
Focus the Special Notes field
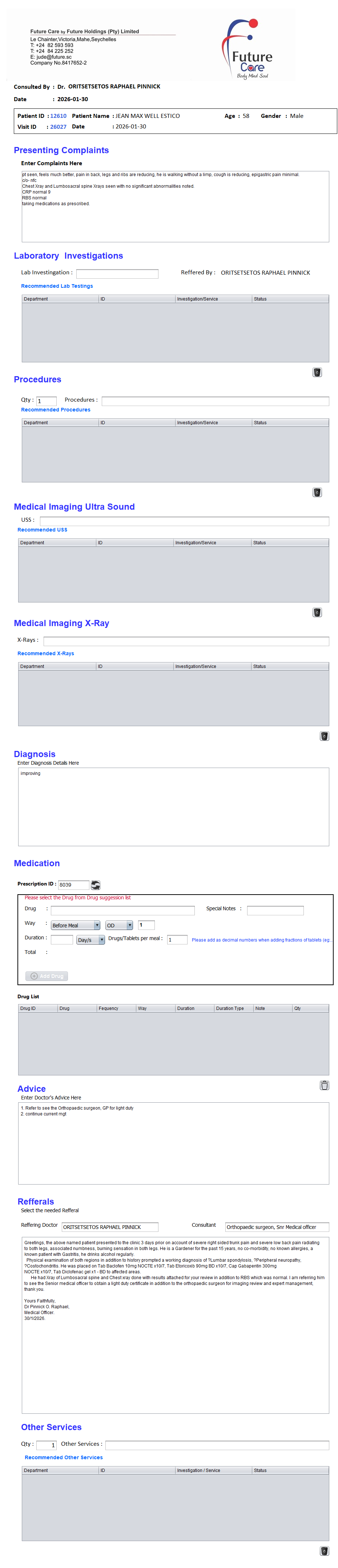pos(275,910)
